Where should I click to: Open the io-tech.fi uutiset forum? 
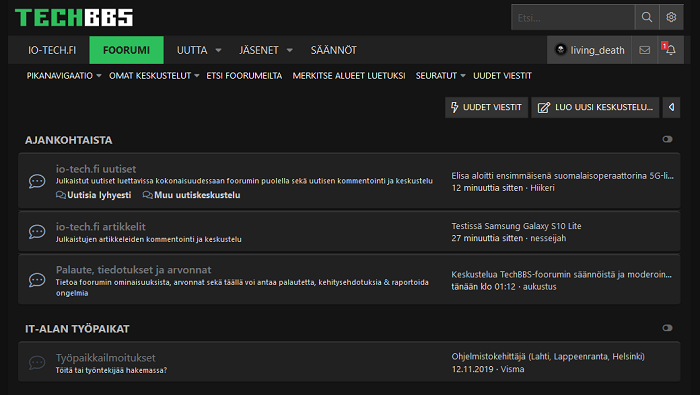click(96, 169)
